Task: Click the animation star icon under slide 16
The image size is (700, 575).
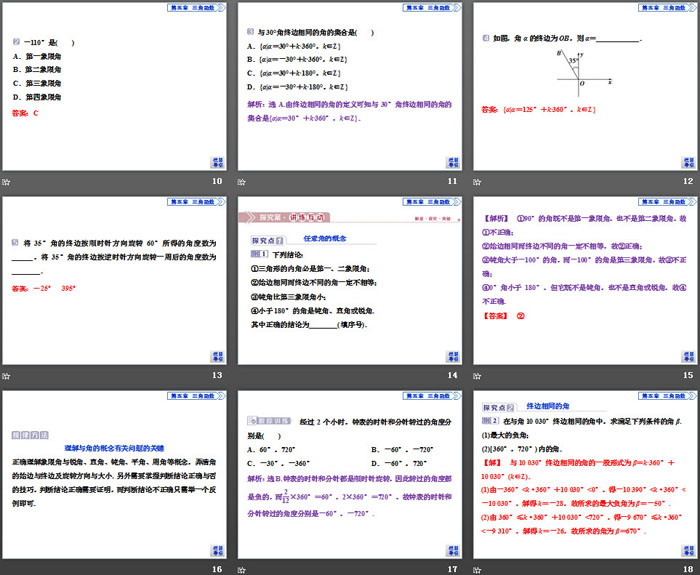Action: click(x=6, y=568)
